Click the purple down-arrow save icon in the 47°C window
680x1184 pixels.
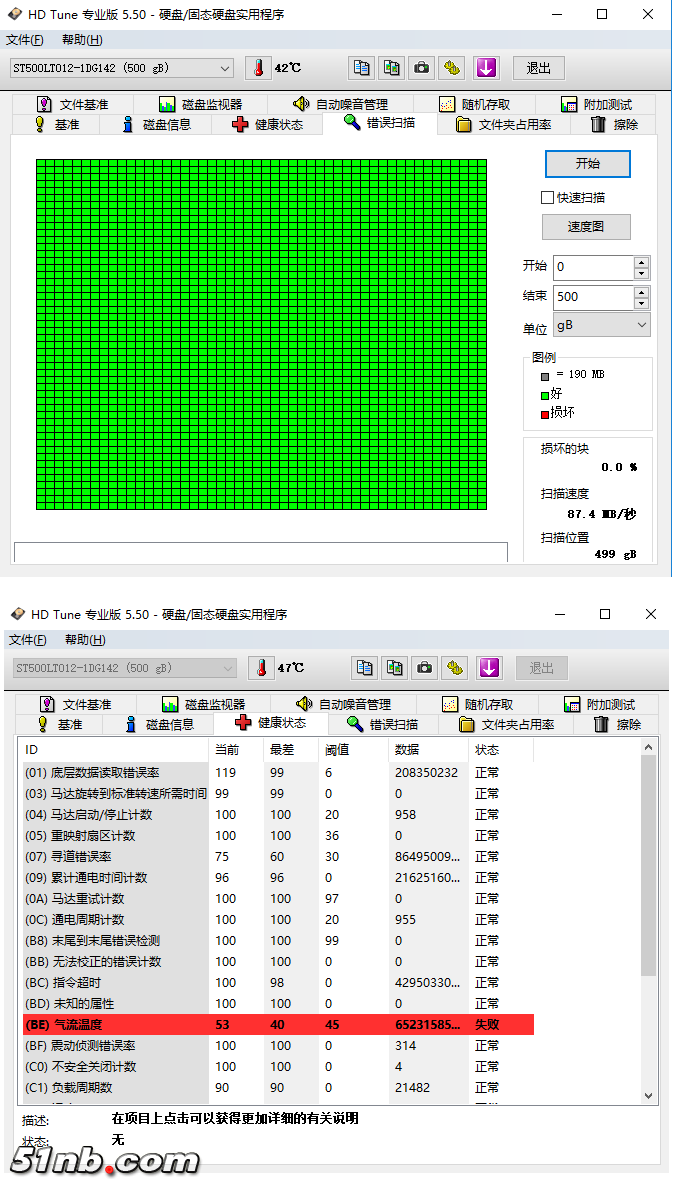point(488,667)
